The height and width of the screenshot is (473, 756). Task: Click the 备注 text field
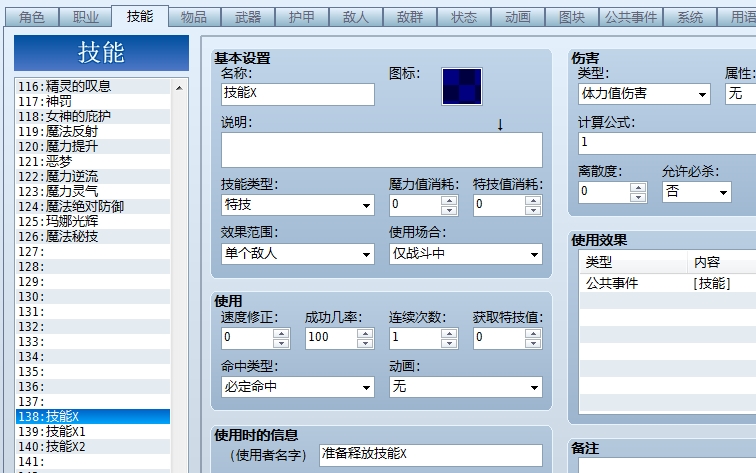[667, 465]
